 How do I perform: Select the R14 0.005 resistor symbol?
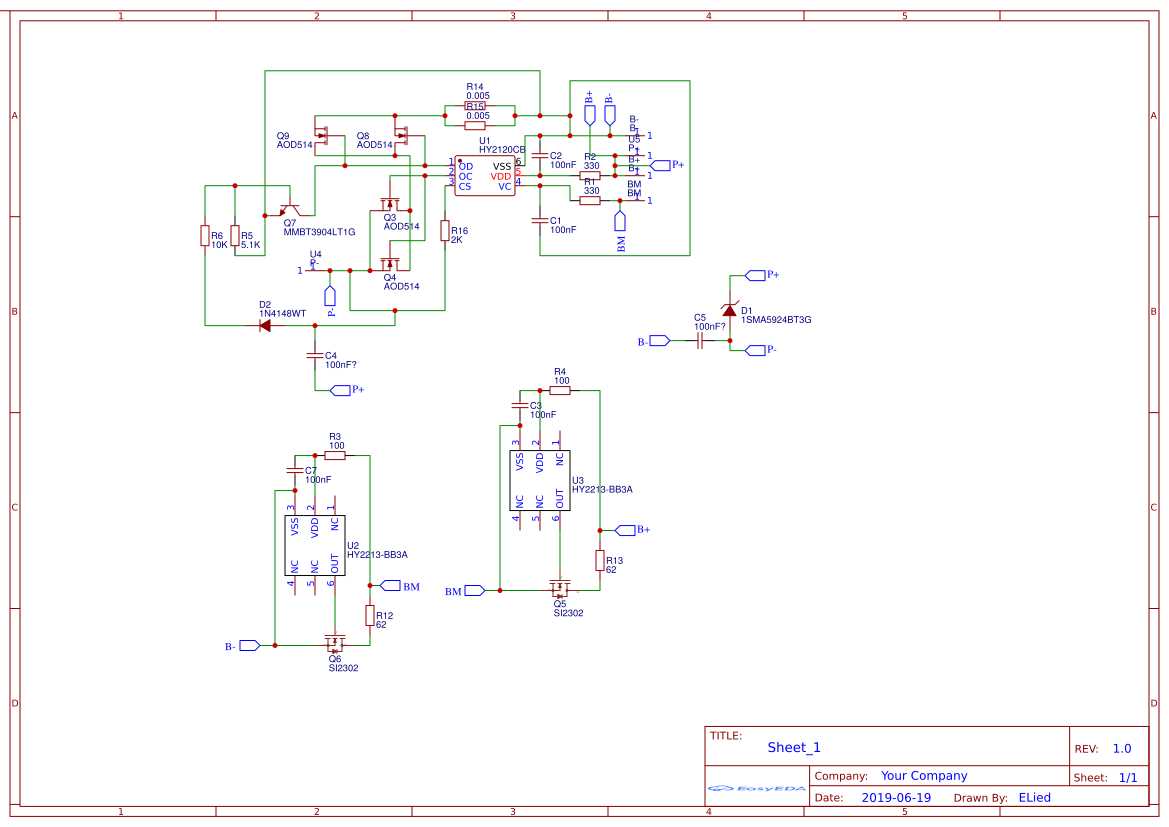[x=475, y=106]
